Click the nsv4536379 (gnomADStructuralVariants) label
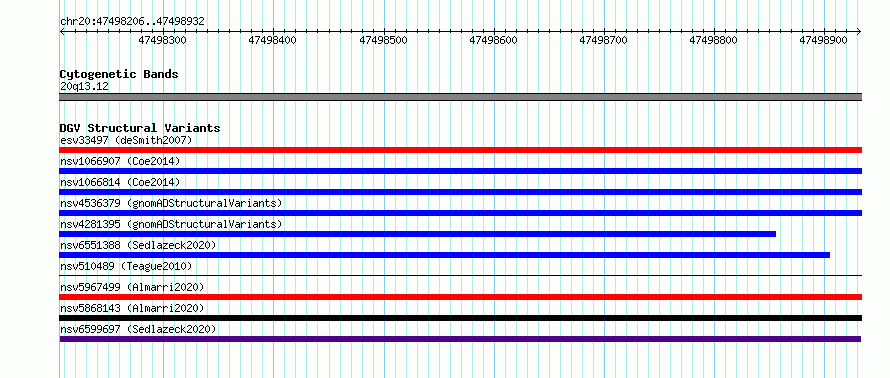The image size is (890, 378). point(171,203)
